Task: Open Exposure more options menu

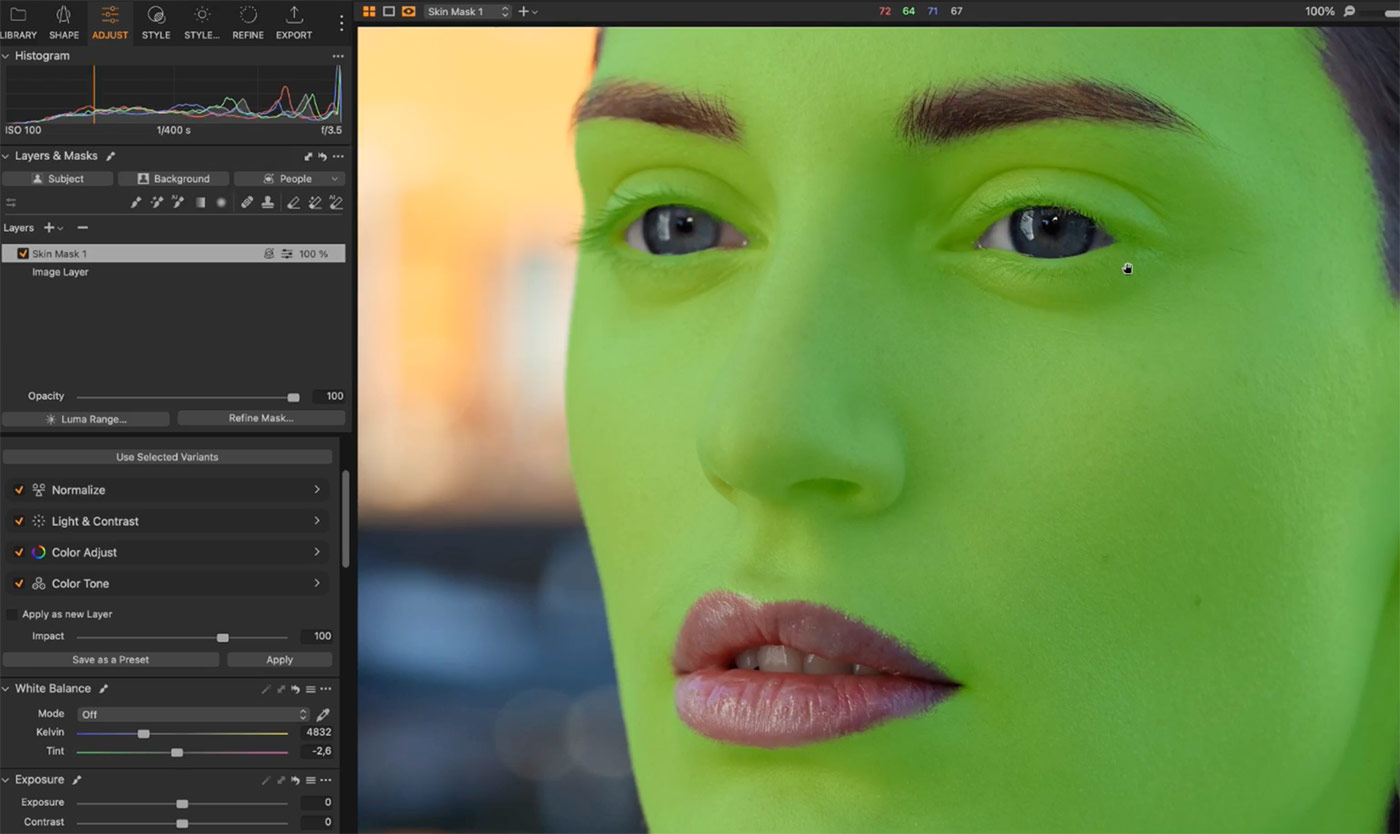Action: click(x=325, y=780)
